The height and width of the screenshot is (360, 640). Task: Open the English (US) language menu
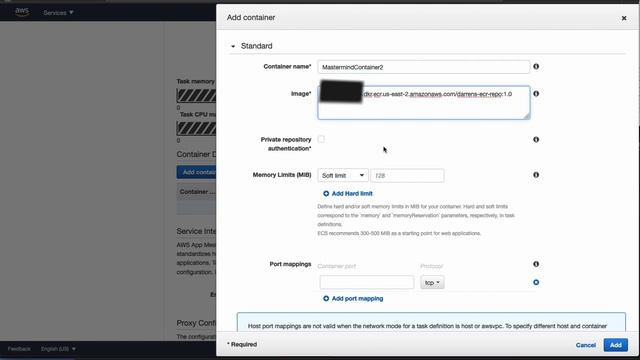pyautogui.click(x=58, y=349)
